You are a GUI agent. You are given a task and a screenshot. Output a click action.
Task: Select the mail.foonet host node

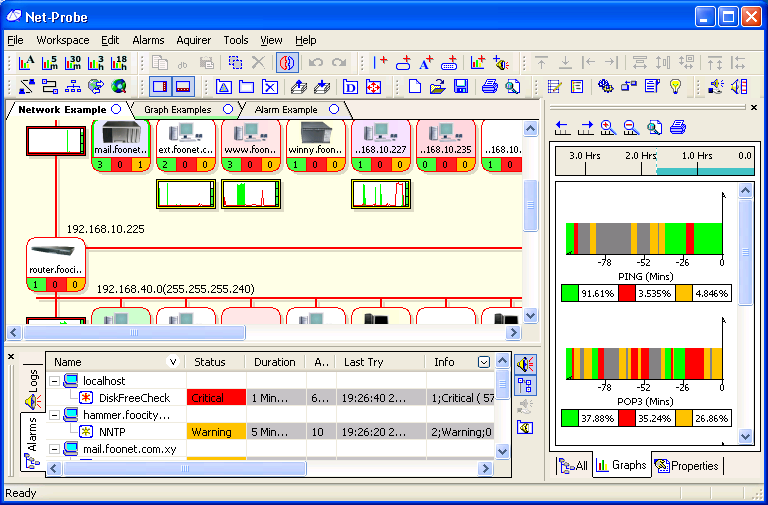[120, 145]
